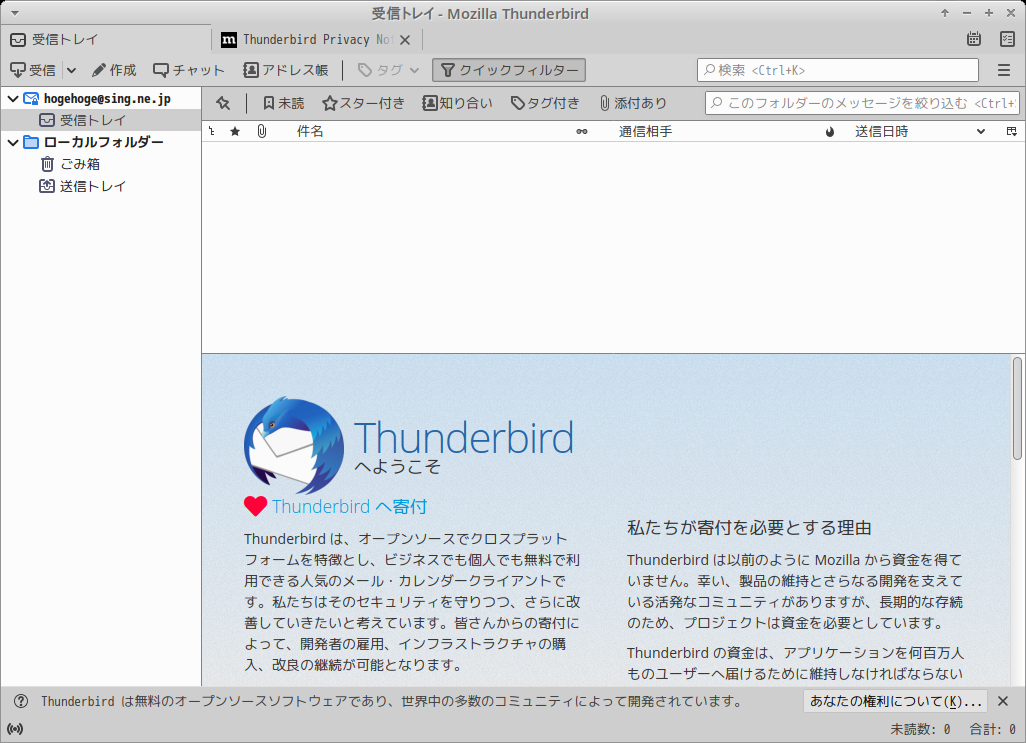Filter messages by スター付き
The width and height of the screenshot is (1026, 743).
(364, 103)
